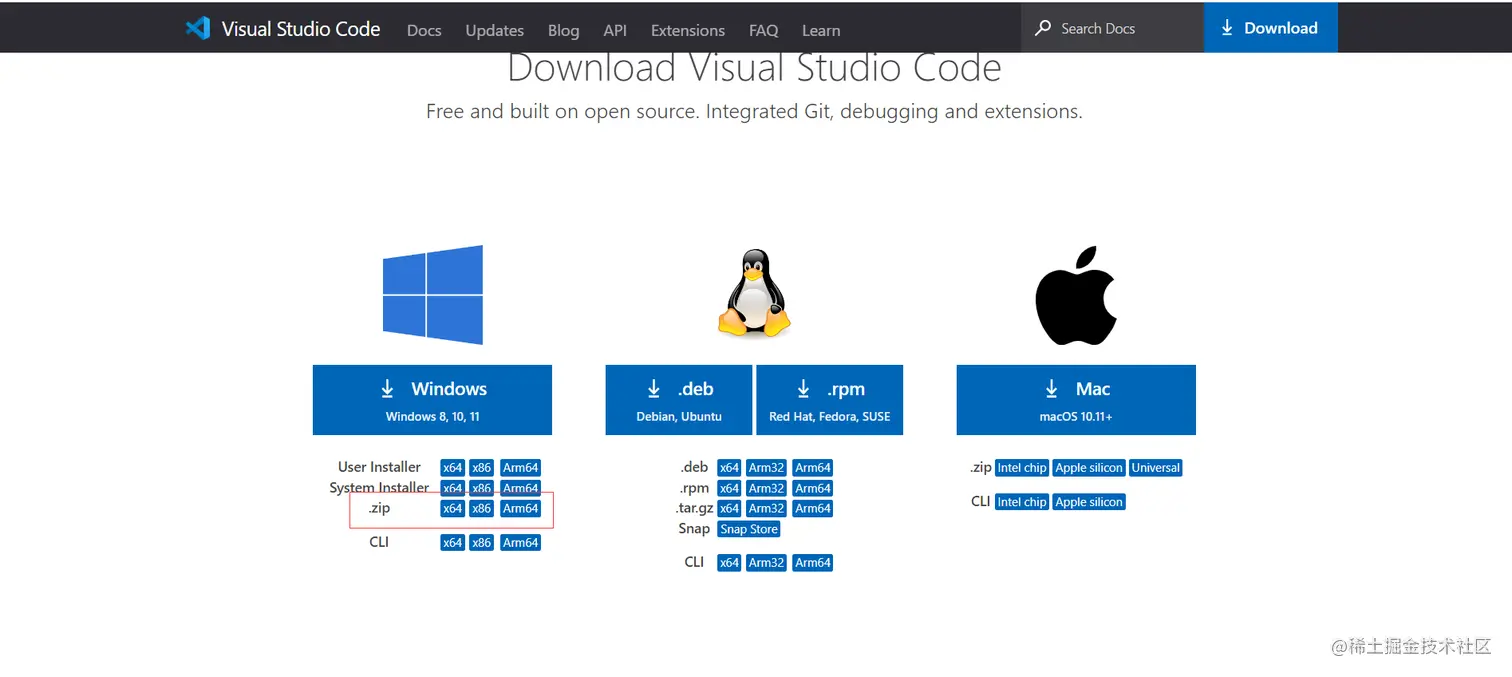Click the Apple logo graphic
Image resolution: width=1512 pixels, height=677 pixels.
pos(1076,297)
